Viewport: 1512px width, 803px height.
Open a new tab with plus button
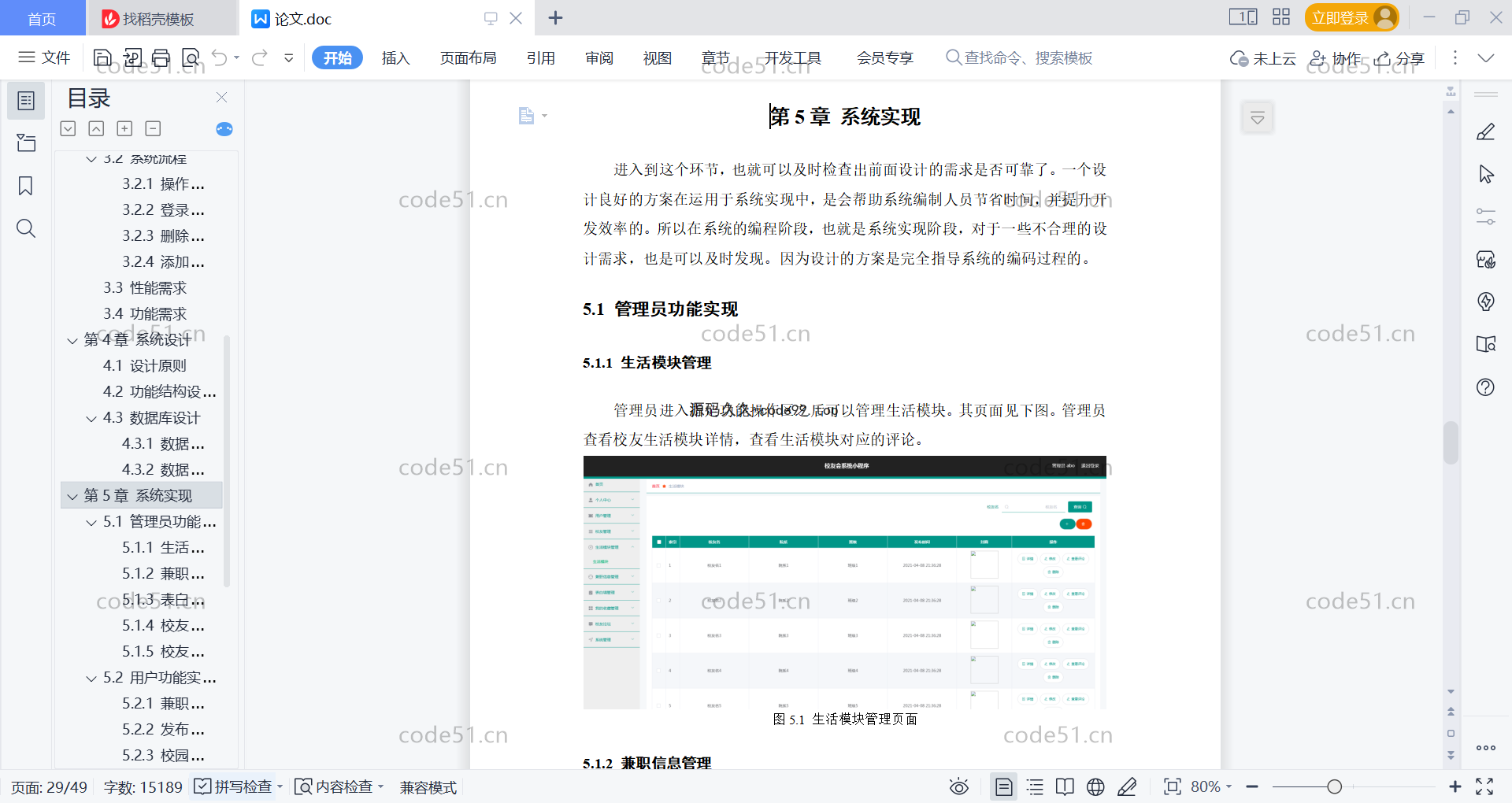coord(555,17)
